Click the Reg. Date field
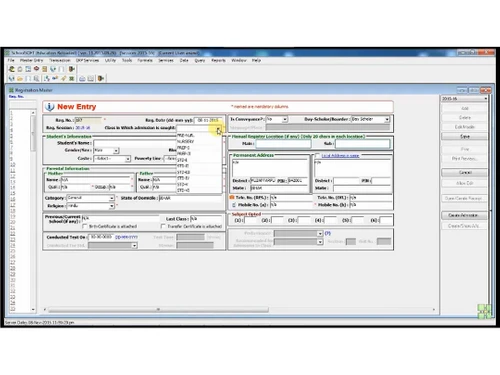The image size is (500, 375). tap(208, 120)
